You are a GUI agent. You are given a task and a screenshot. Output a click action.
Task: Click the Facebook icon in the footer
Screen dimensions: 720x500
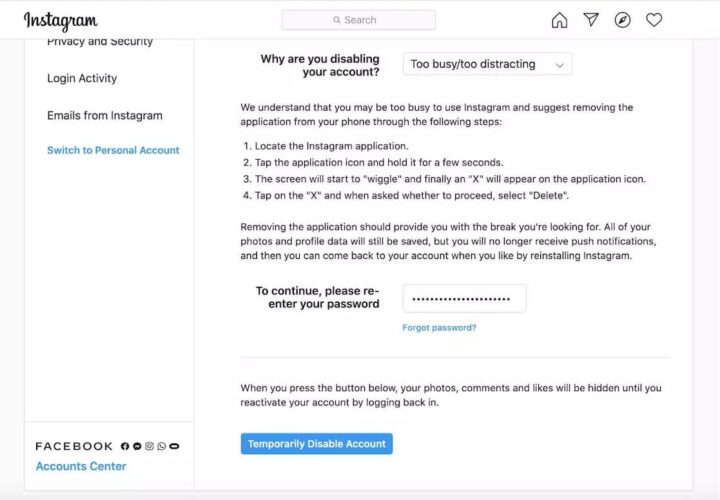[x=125, y=446]
